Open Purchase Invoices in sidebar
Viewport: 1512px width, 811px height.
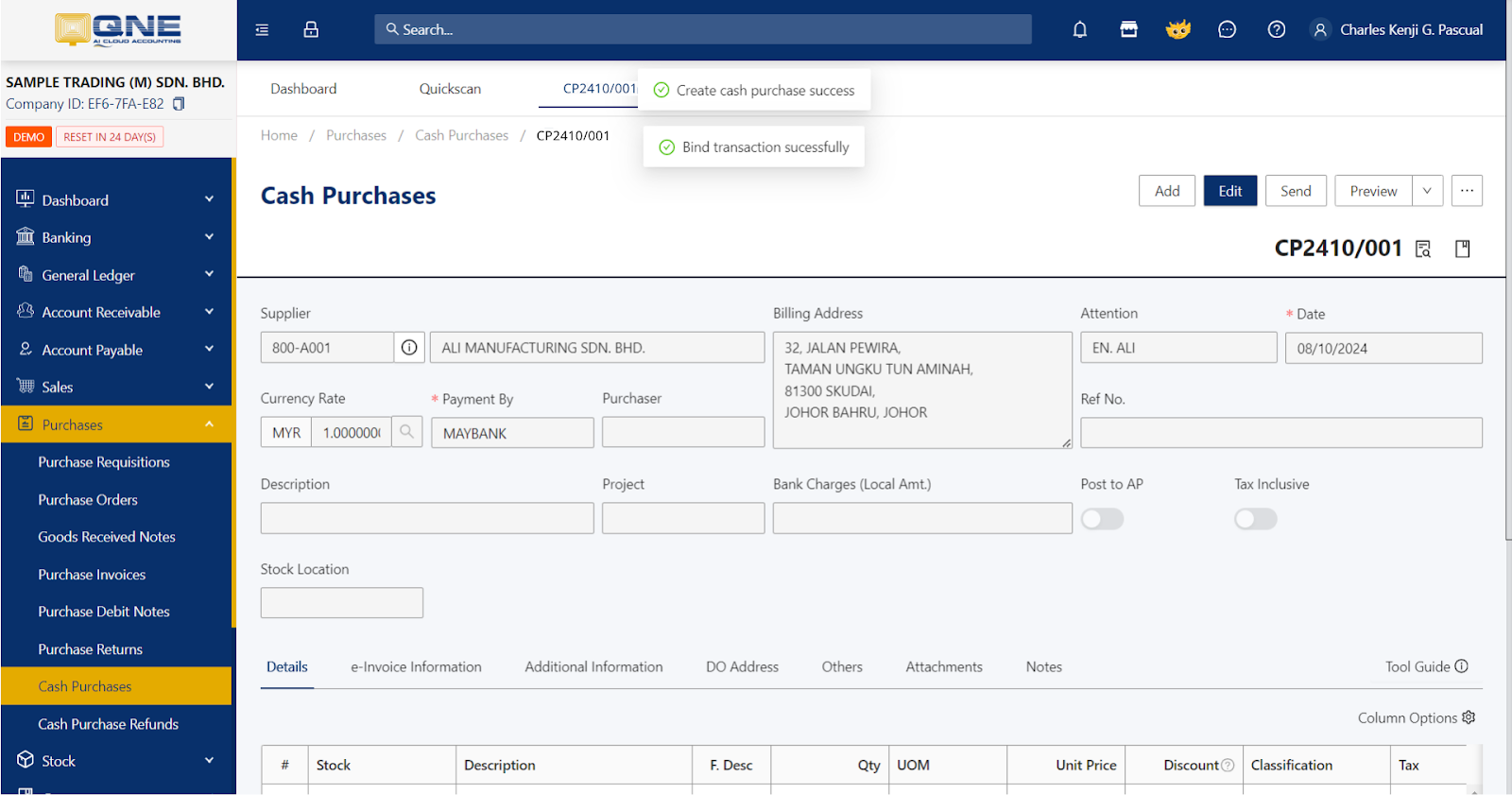pos(92,575)
